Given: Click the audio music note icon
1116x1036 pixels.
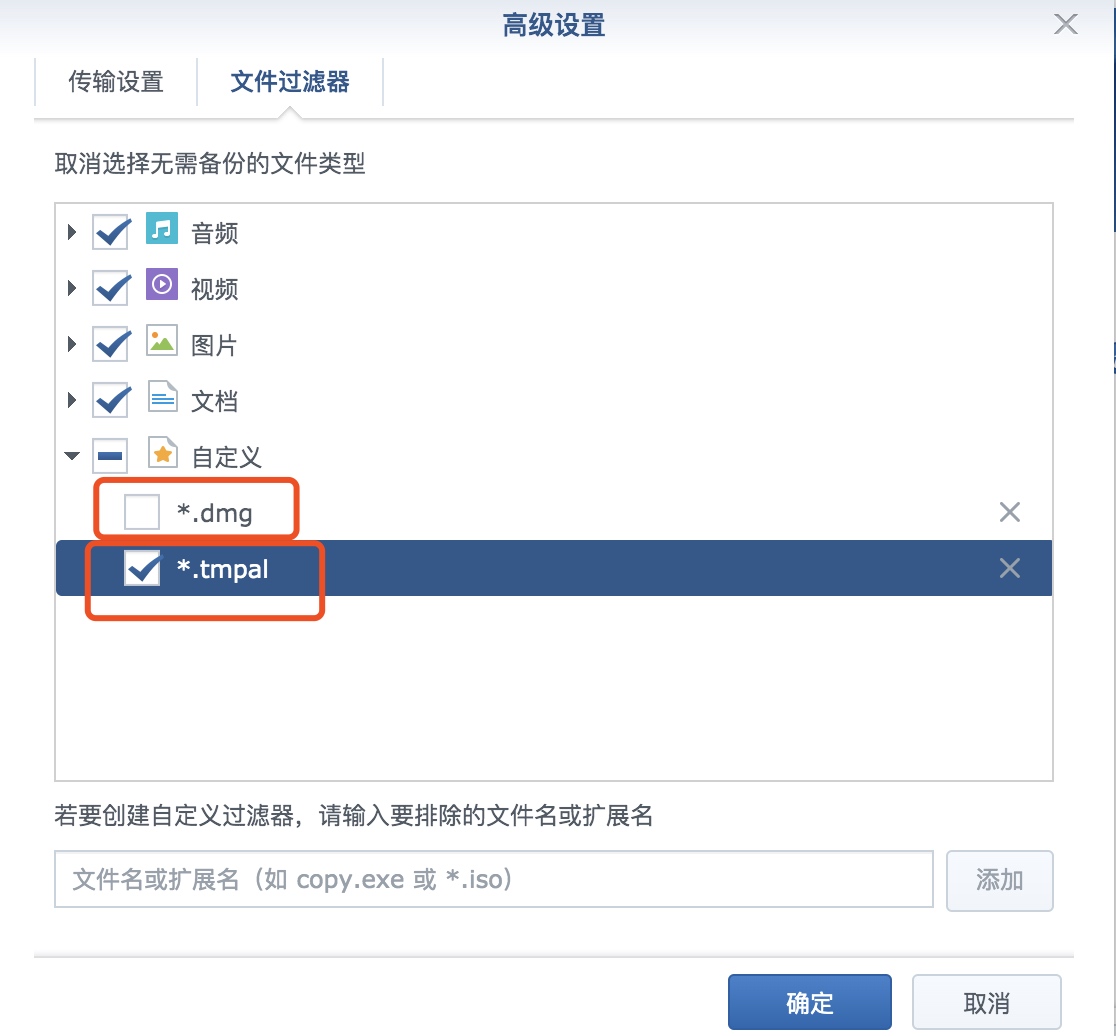Looking at the screenshot, I should (162, 228).
